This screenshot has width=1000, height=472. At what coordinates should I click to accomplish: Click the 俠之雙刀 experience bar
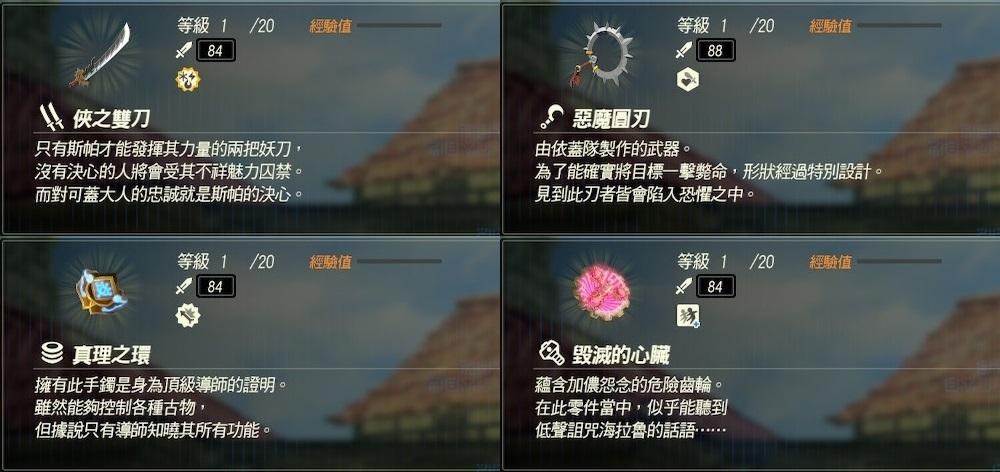pos(399,26)
